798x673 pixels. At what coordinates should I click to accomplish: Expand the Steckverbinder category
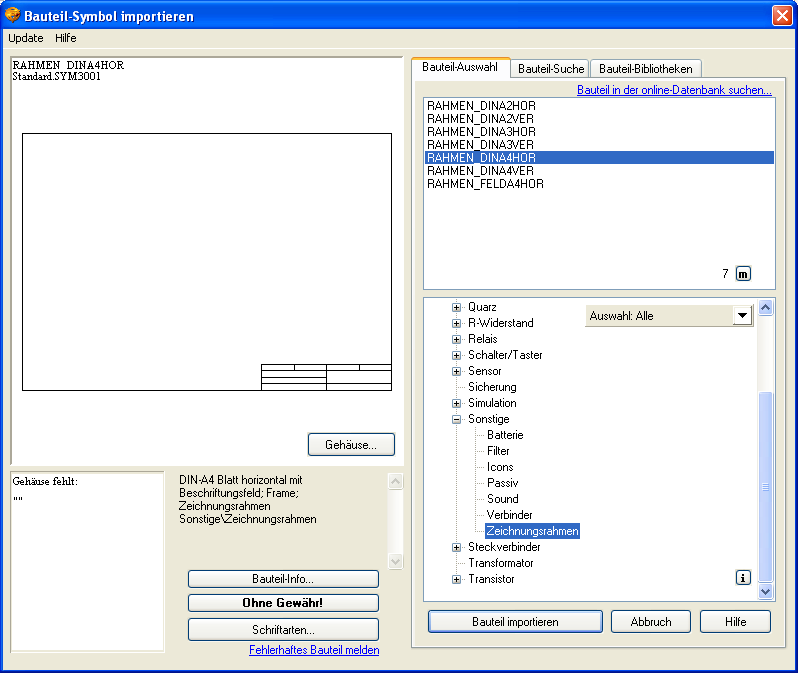pos(457,547)
